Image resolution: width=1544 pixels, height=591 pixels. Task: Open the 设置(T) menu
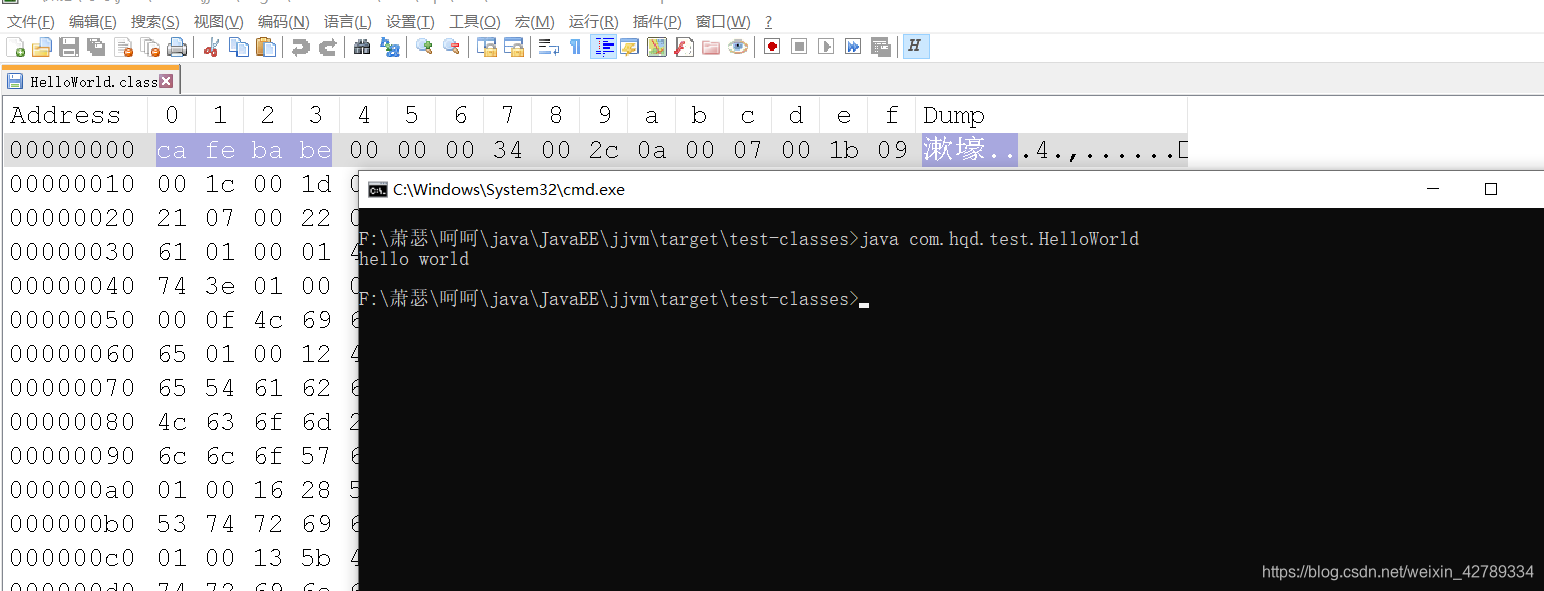pos(410,21)
